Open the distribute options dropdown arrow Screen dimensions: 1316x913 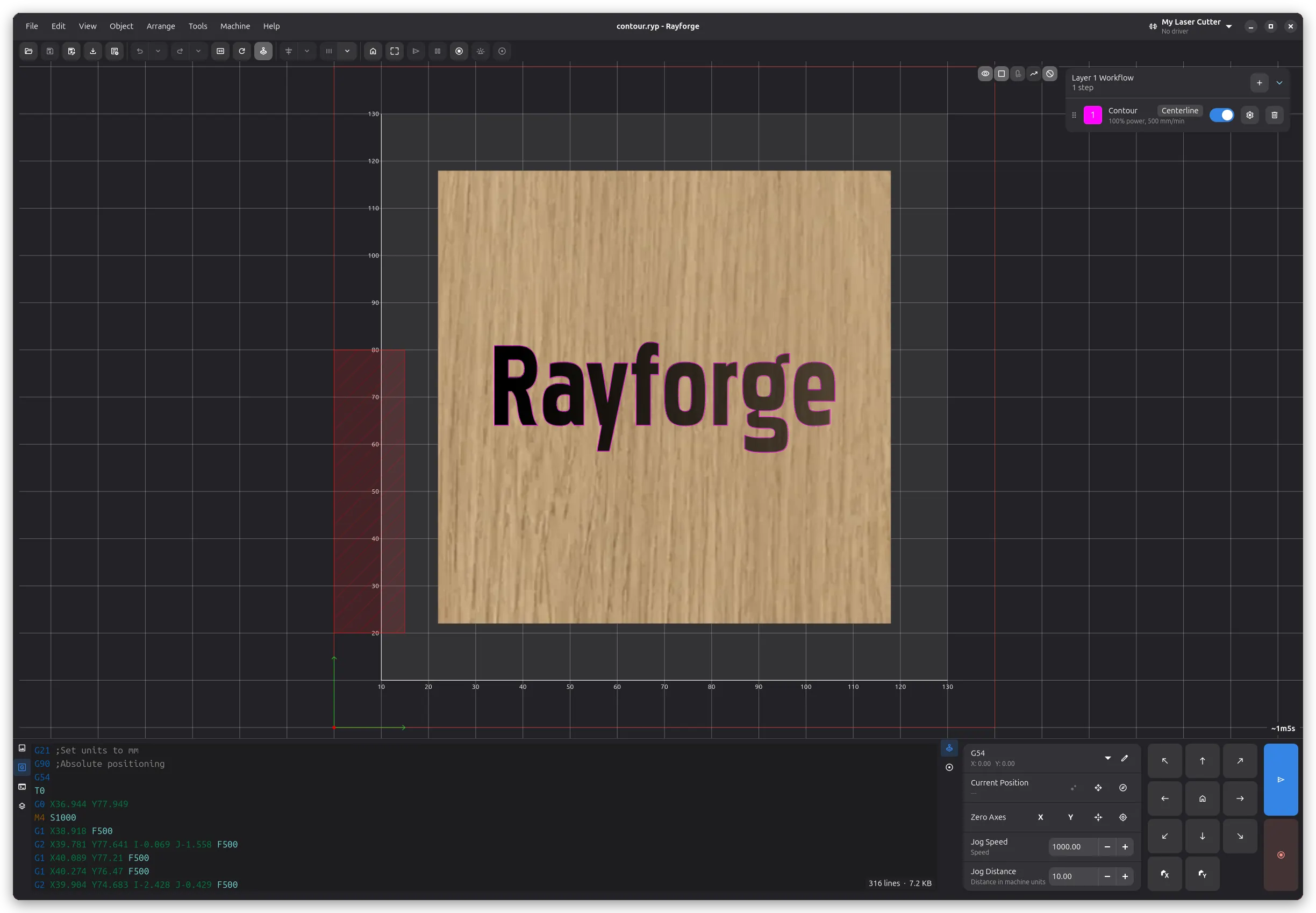347,51
